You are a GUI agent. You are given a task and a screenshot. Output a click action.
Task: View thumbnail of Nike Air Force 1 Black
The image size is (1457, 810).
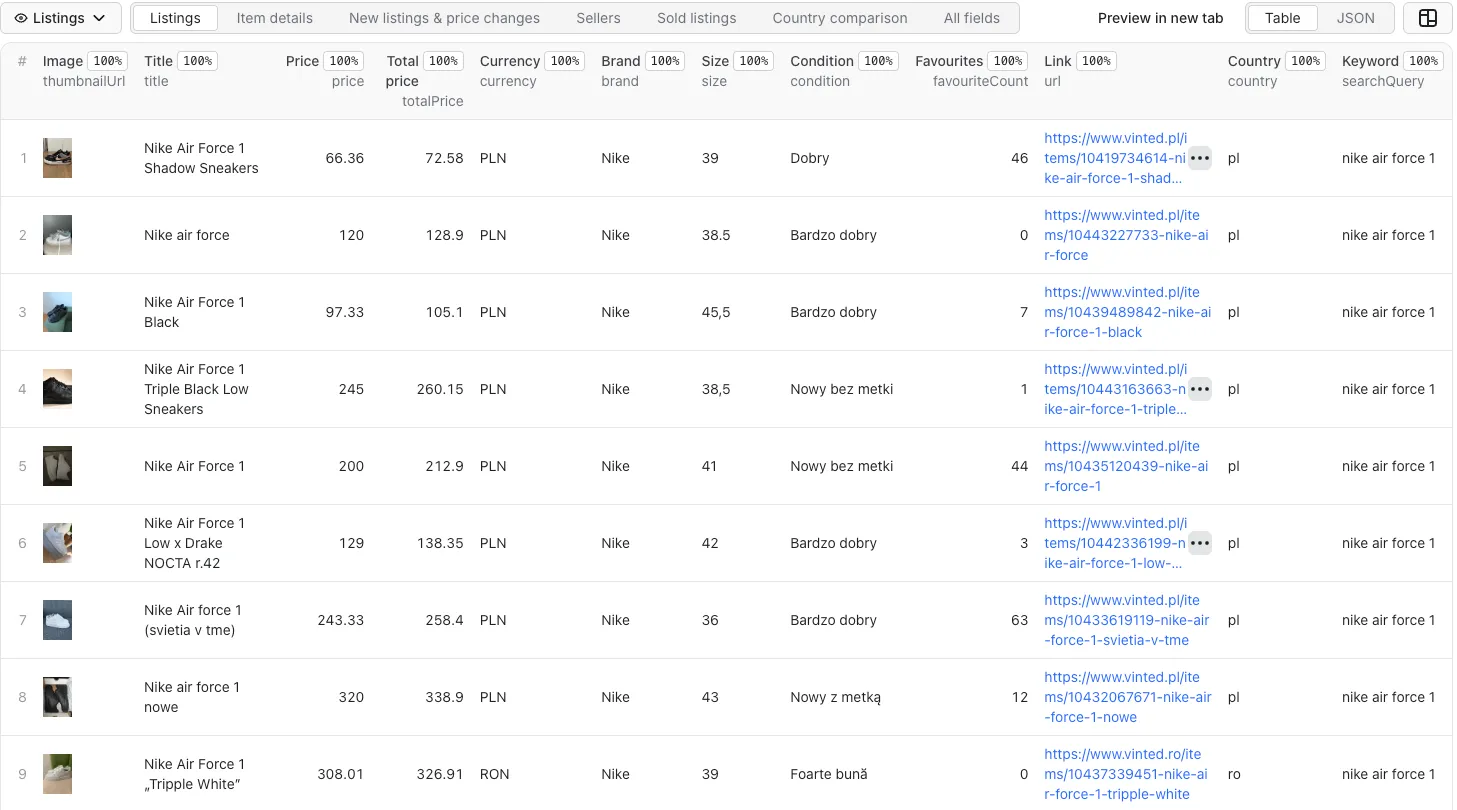click(57, 312)
